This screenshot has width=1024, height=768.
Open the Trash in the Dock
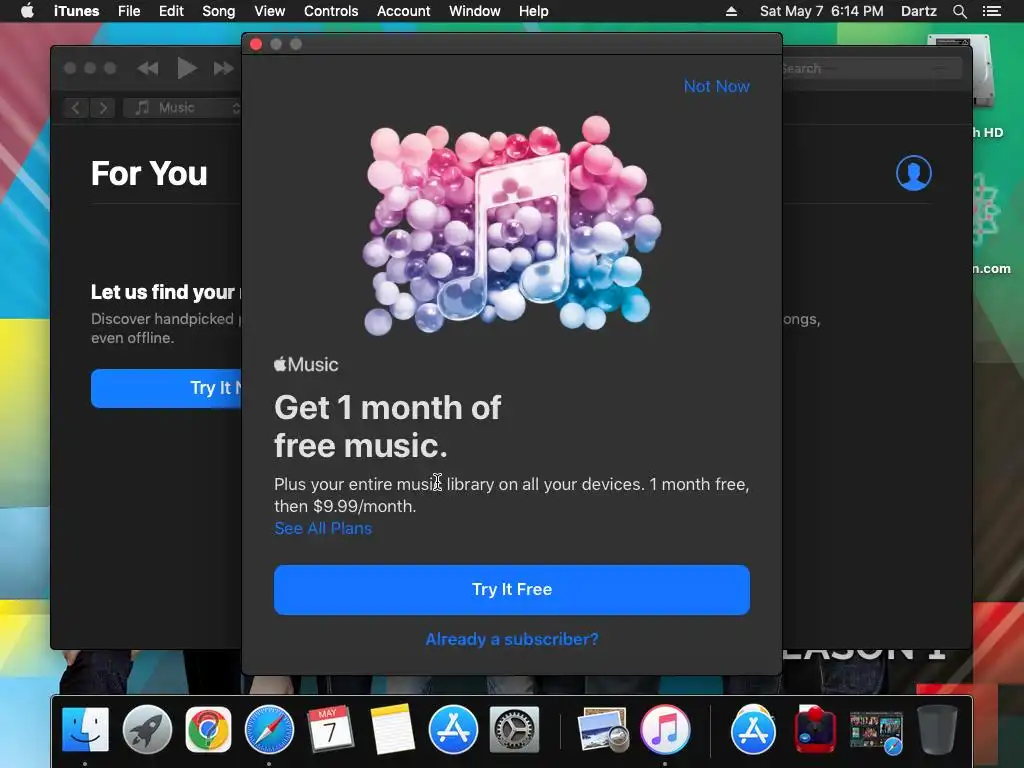(937, 729)
